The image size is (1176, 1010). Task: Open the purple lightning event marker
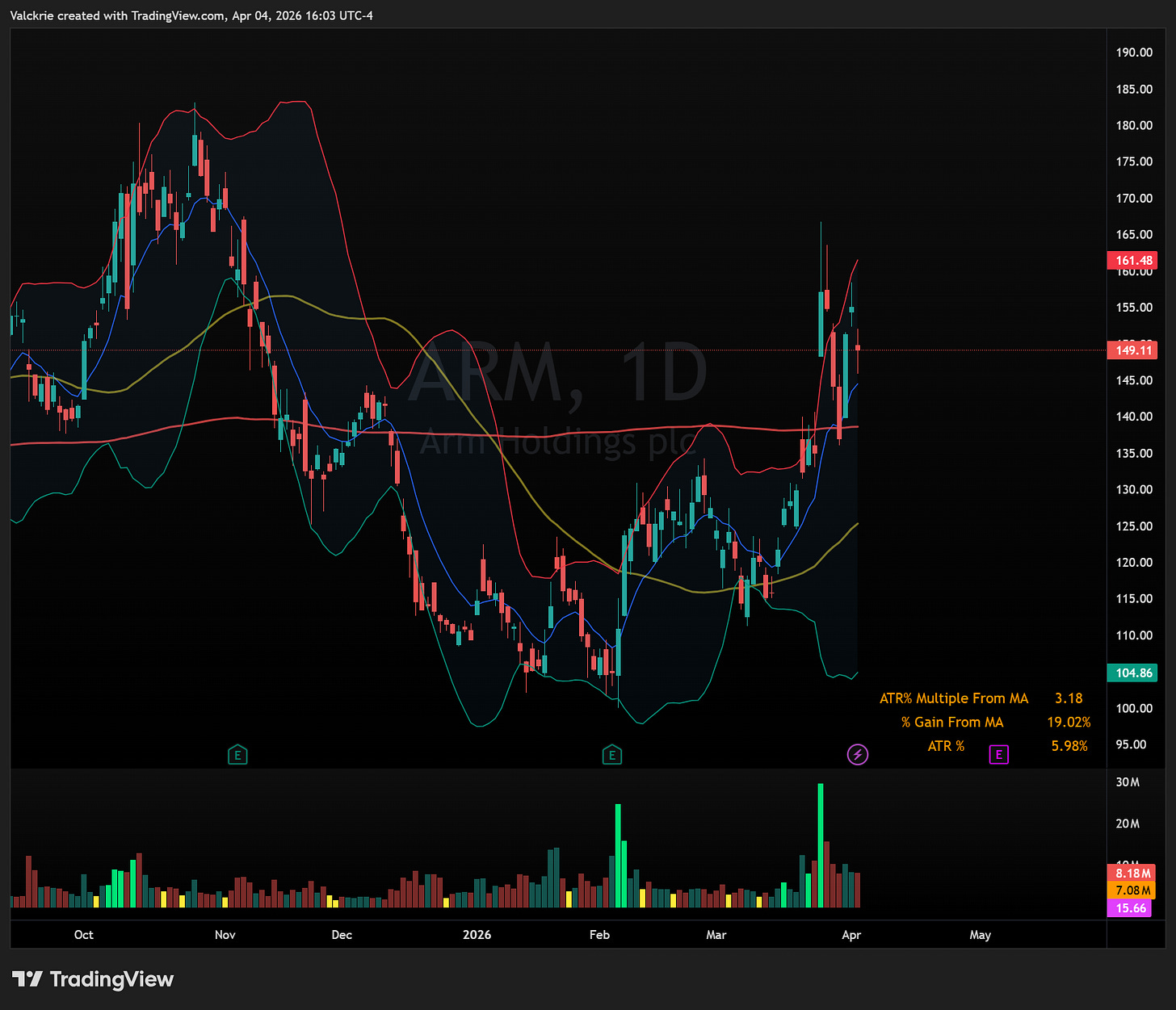858,755
